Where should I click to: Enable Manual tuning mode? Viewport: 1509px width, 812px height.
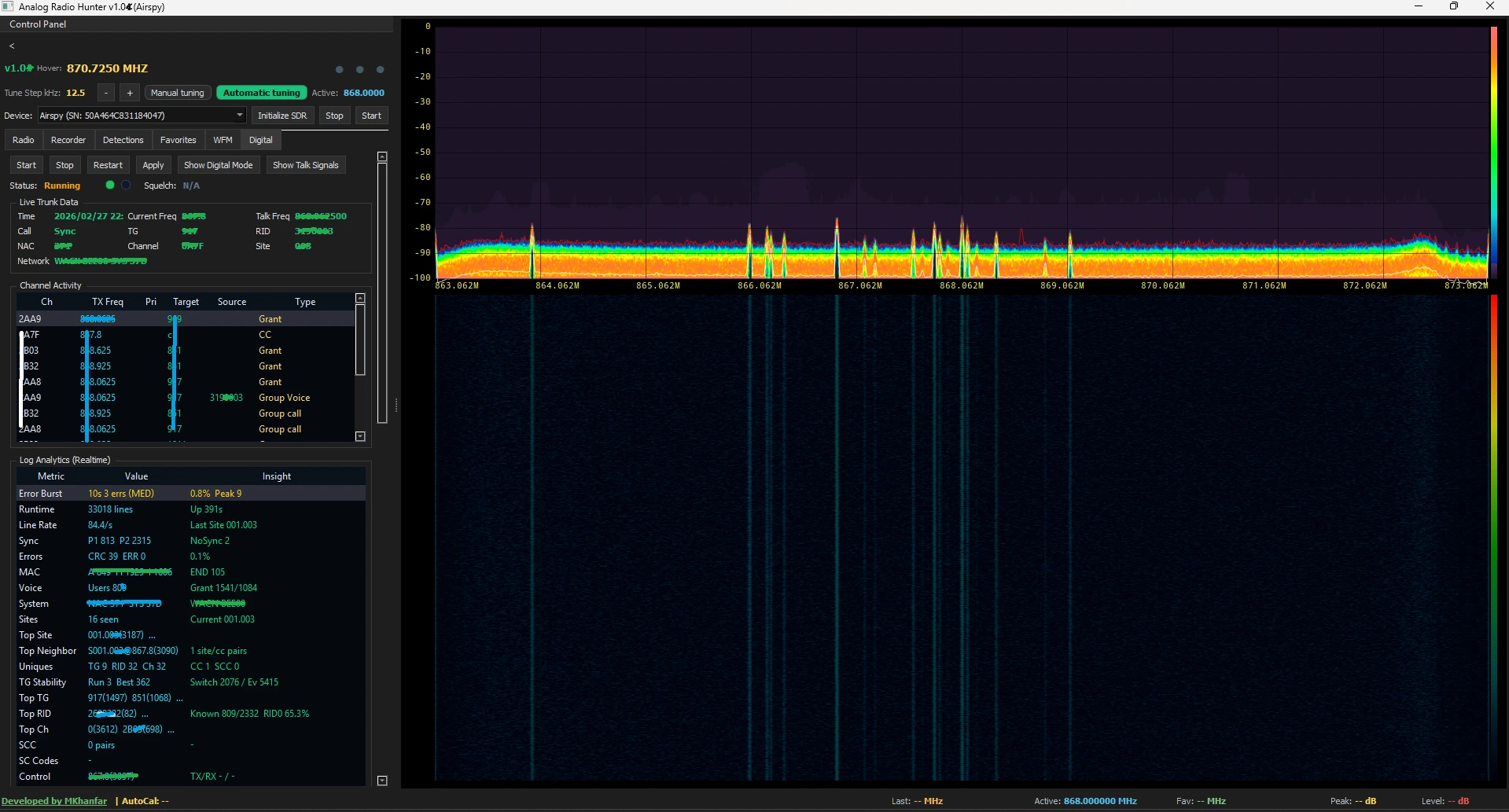(x=176, y=92)
